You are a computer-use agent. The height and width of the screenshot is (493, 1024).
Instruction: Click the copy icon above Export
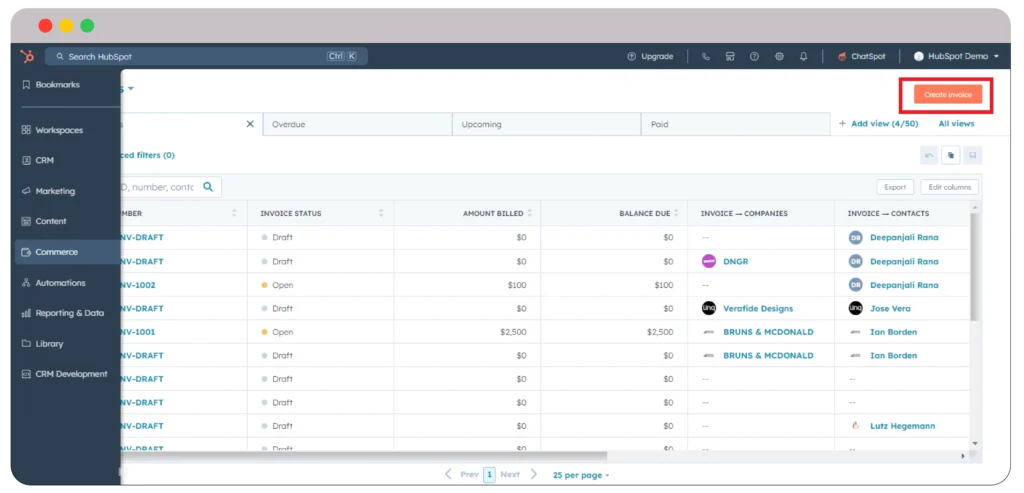[950, 155]
